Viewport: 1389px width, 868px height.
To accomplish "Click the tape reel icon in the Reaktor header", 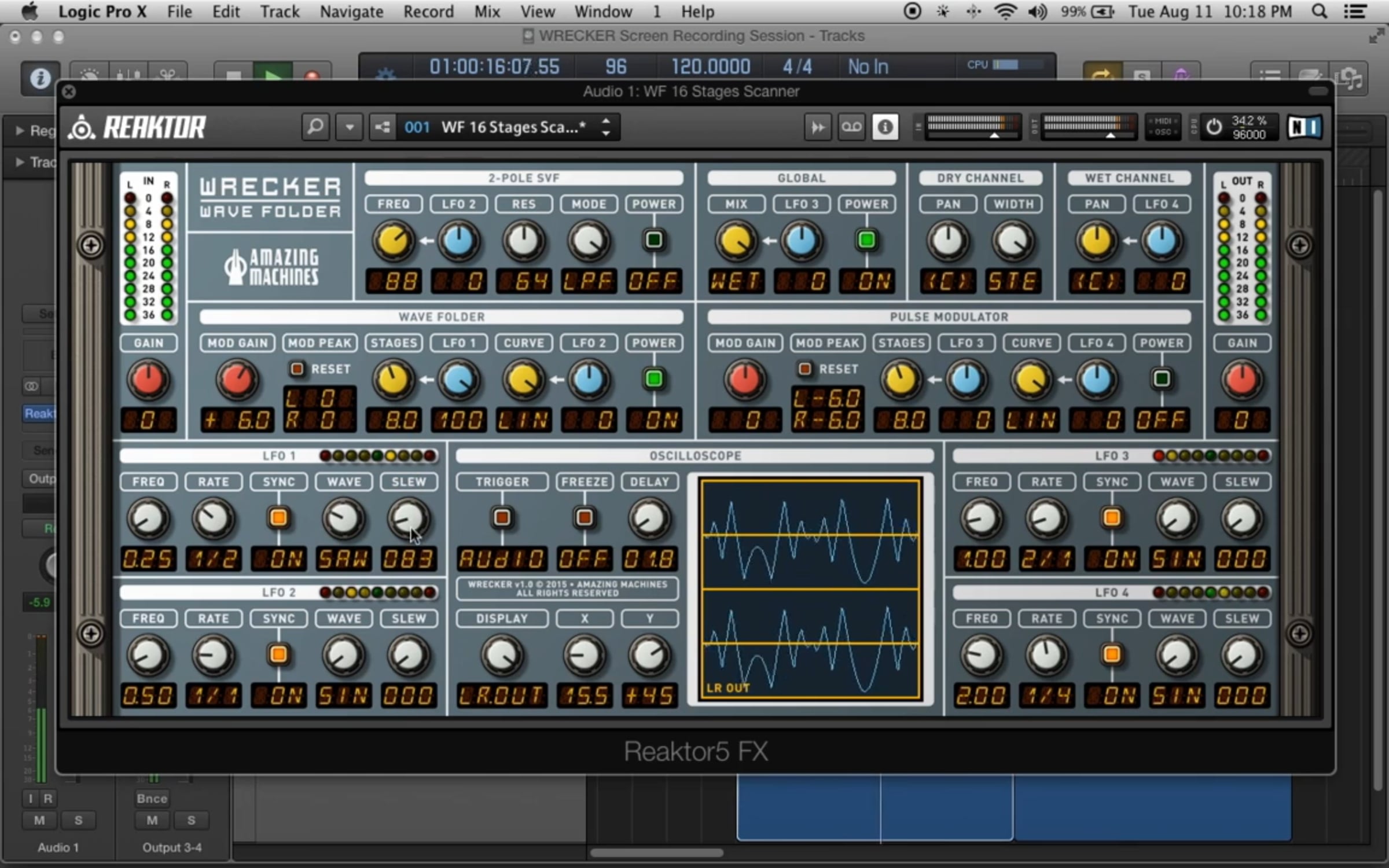I will pos(851,127).
